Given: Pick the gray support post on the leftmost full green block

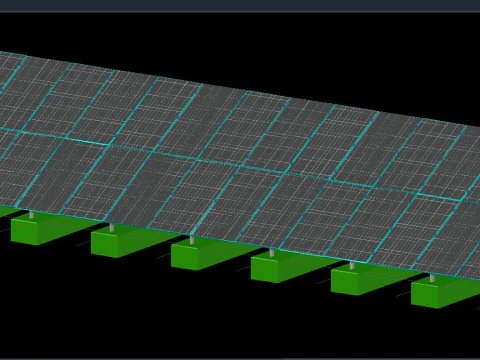Looking at the screenshot, I should tap(31, 214).
